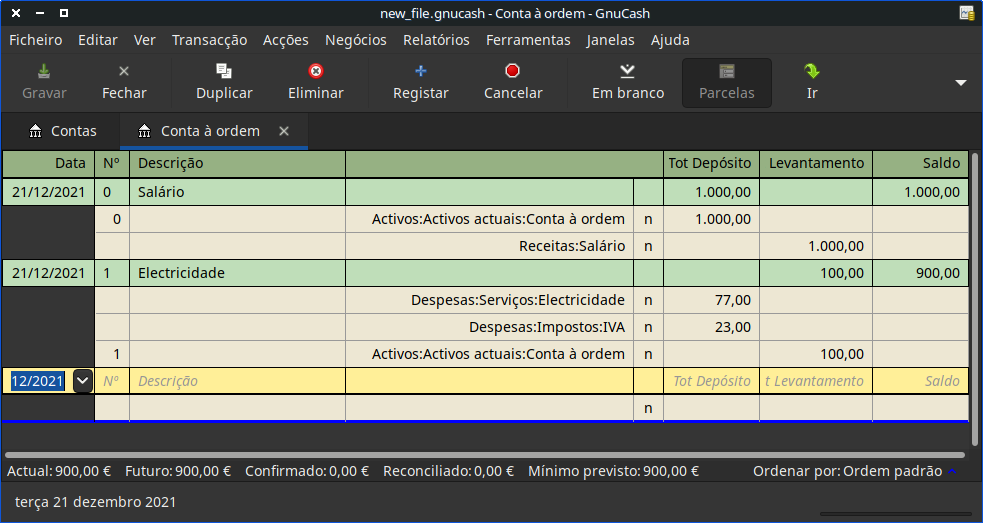Toggle the Parcelas split view button

click(x=727, y=82)
